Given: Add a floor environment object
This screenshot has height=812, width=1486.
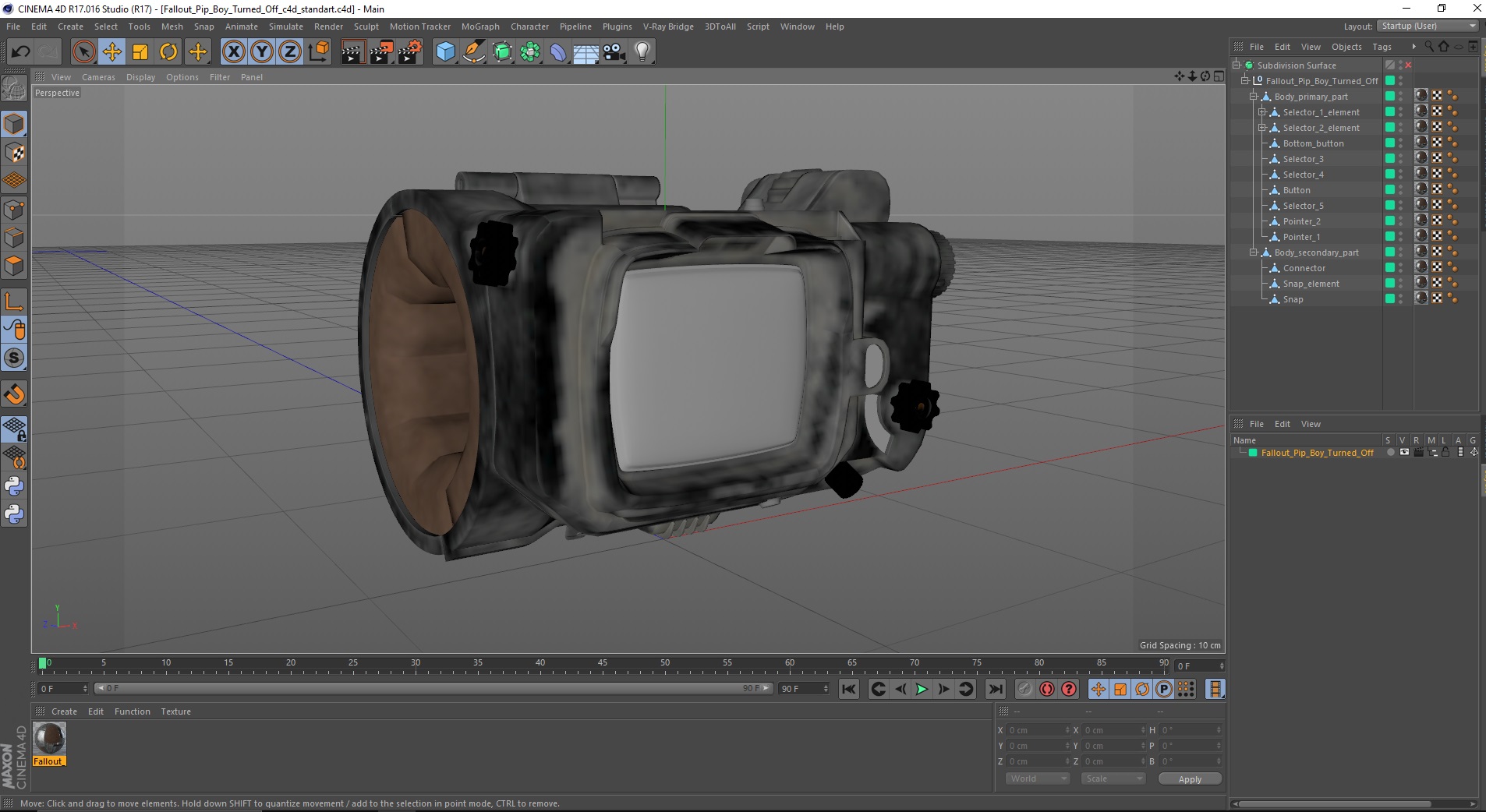Looking at the screenshot, I should point(586,52).
